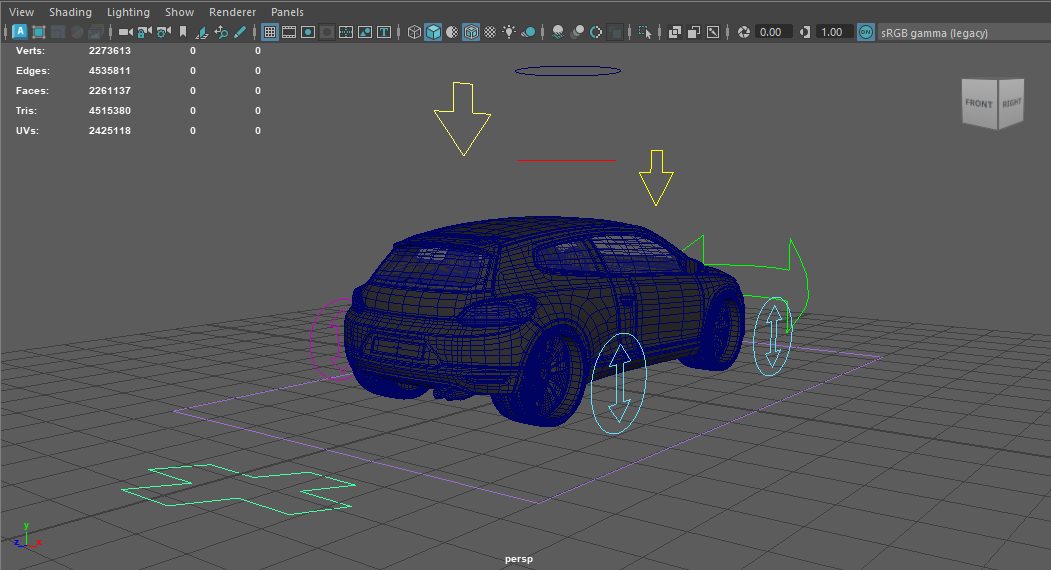
Task: Click the RIGHT face of the view cube
Action: (x=1011, y=102)
